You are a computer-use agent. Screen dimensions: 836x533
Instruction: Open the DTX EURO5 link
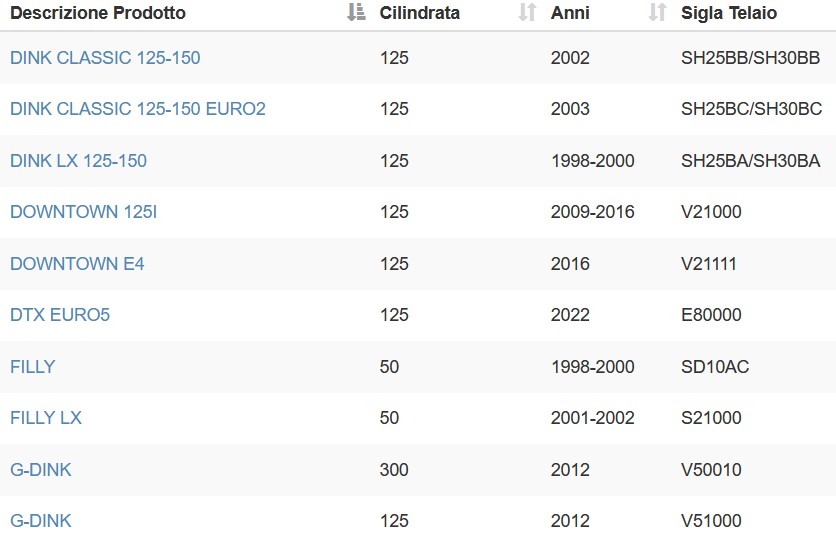click(60, 314)
